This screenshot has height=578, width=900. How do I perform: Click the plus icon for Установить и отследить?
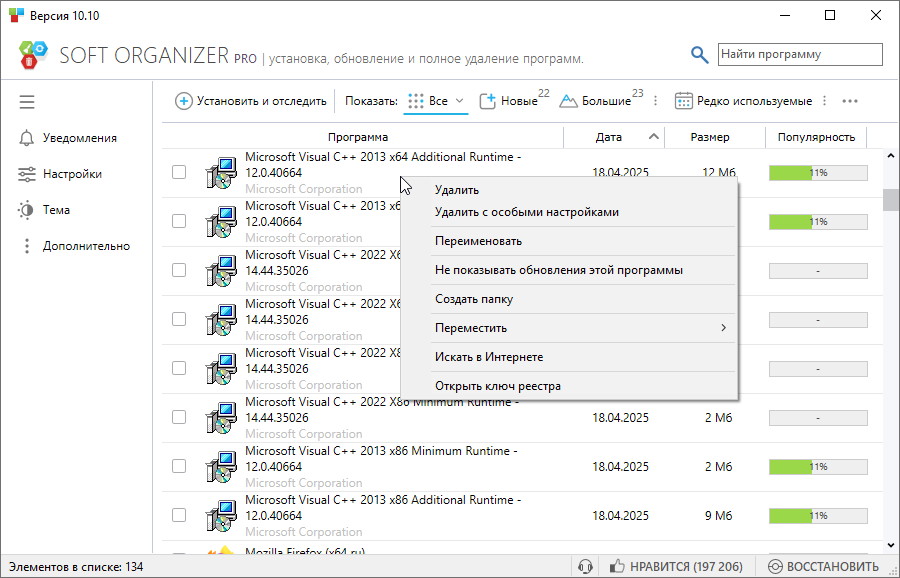pos(184,102)
